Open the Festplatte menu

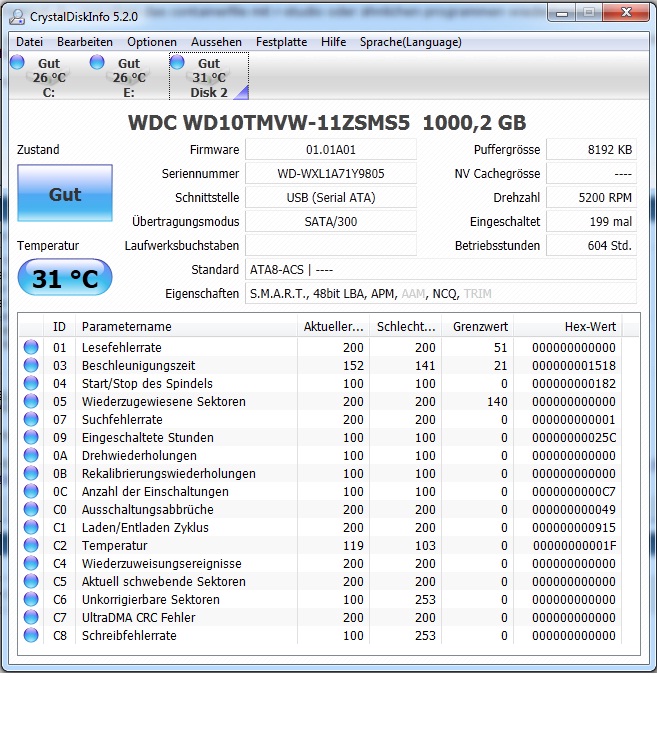click(x=281, y=42)
